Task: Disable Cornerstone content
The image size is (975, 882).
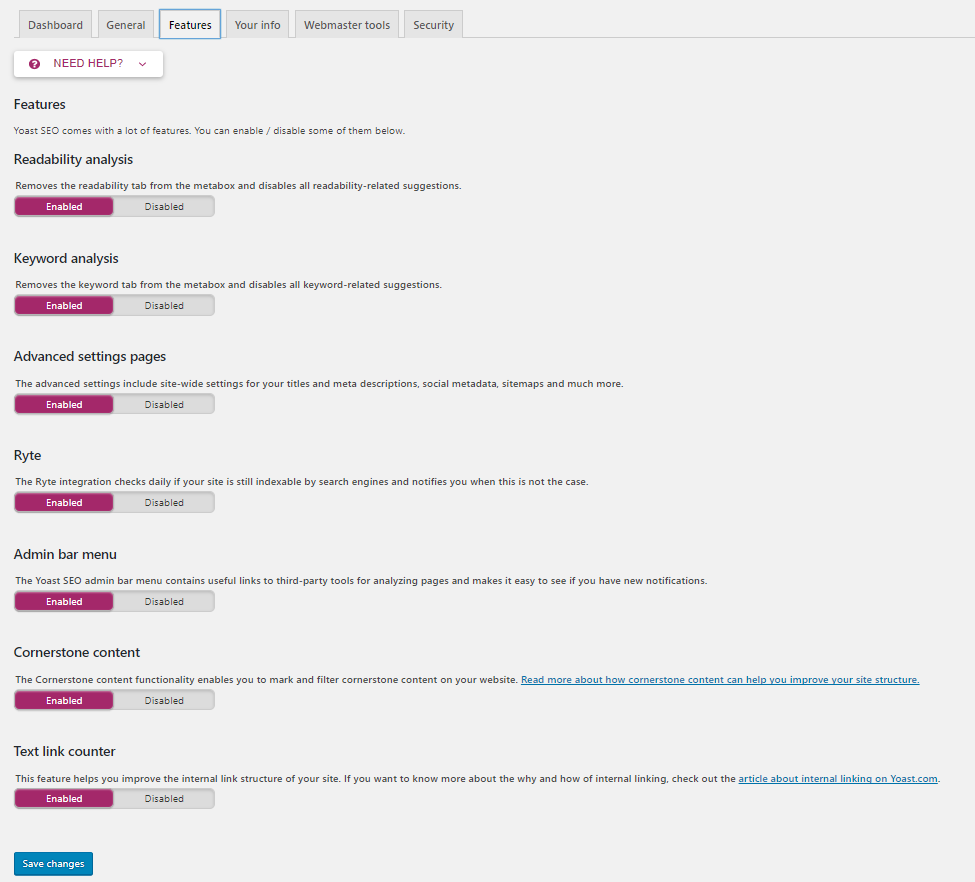Action: (x=164, y=700)
